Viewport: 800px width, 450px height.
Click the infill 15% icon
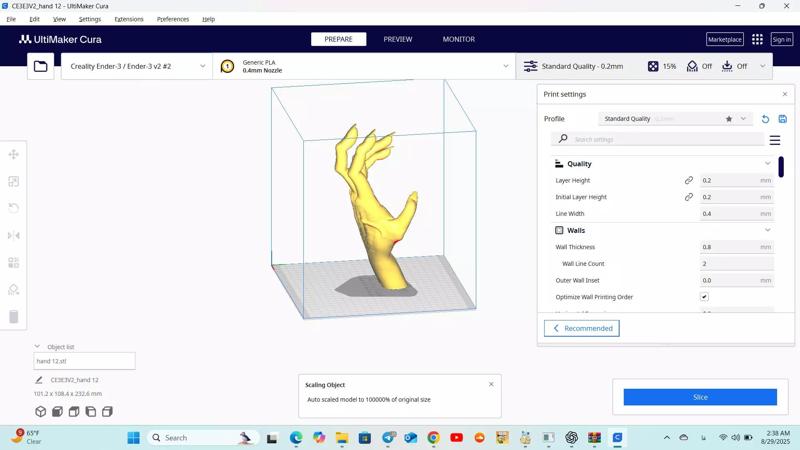point(653,66)
